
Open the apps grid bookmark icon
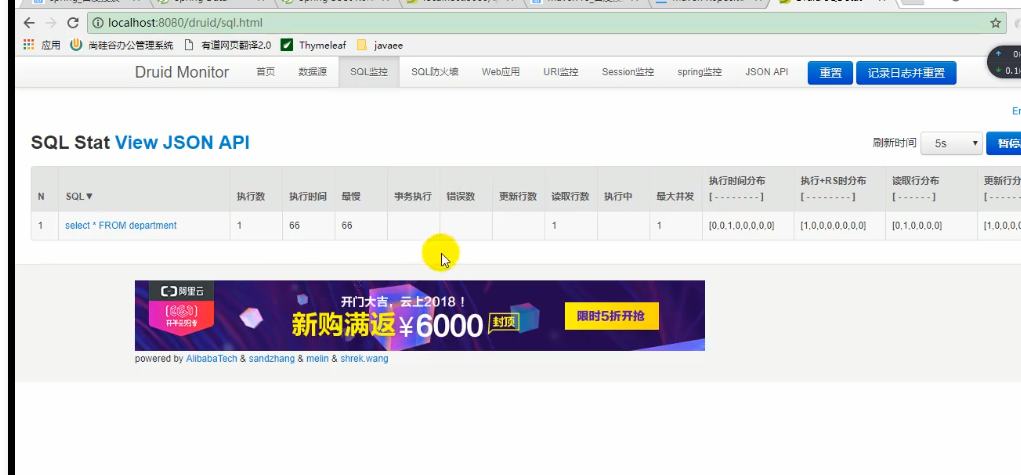point(29,45)
